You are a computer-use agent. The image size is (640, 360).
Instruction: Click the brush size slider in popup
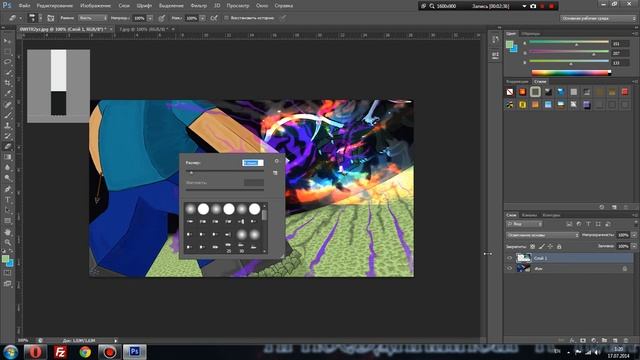tap(225, 172)
